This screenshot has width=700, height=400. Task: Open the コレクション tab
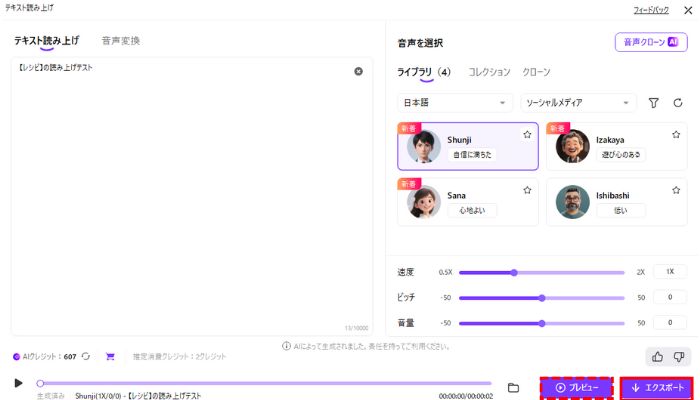[x=489, y=72]
